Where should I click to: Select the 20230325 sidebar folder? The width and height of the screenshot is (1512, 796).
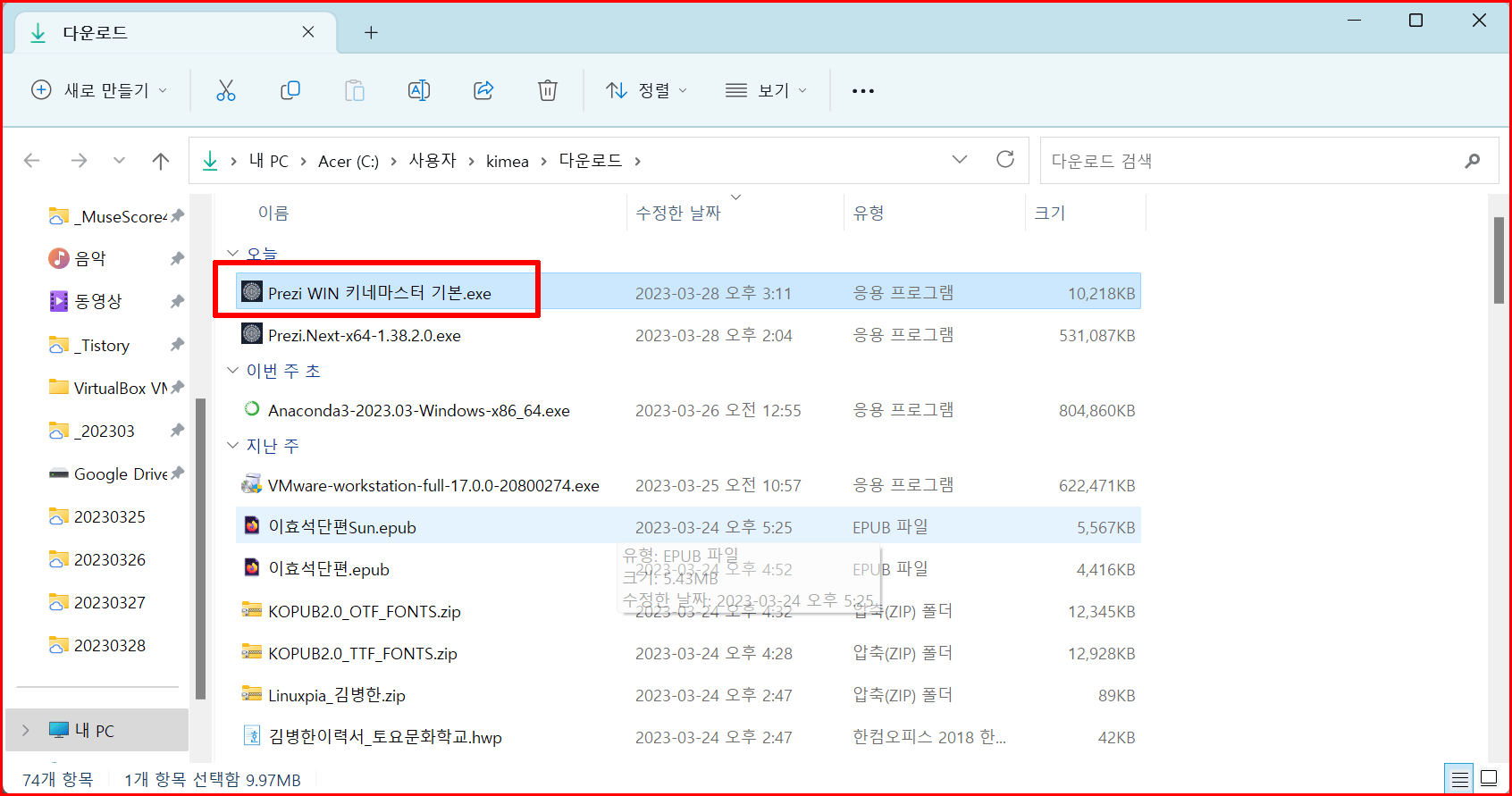pos(97,516)
